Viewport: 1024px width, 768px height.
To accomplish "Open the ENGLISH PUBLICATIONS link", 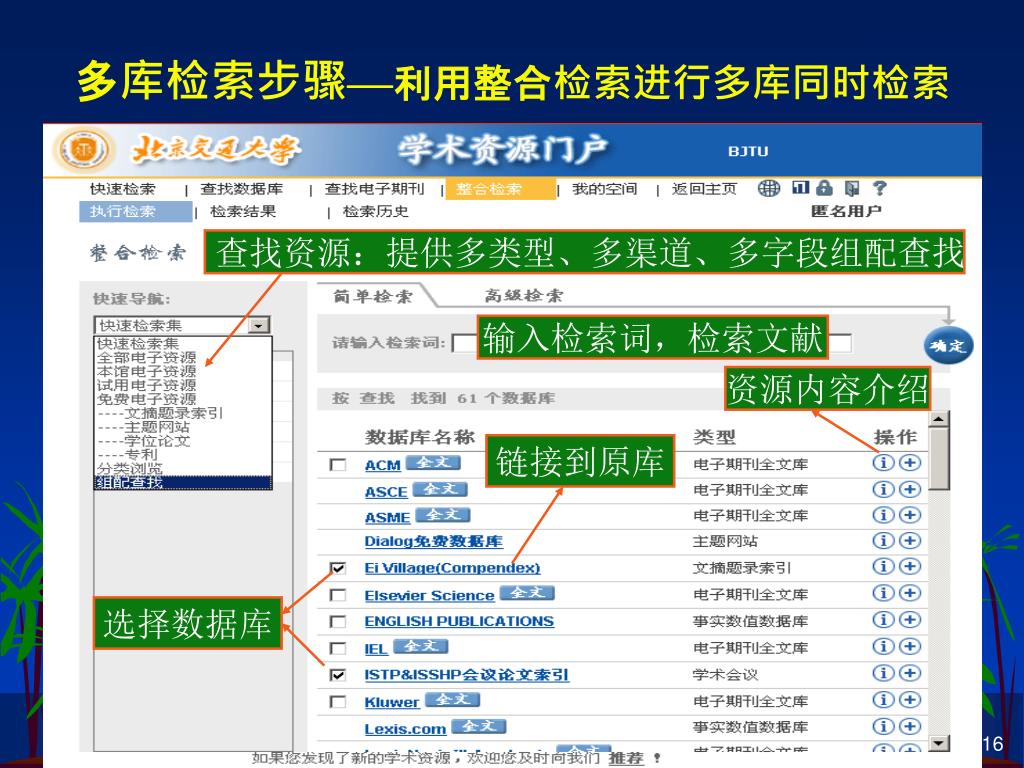I will (459, 621).
